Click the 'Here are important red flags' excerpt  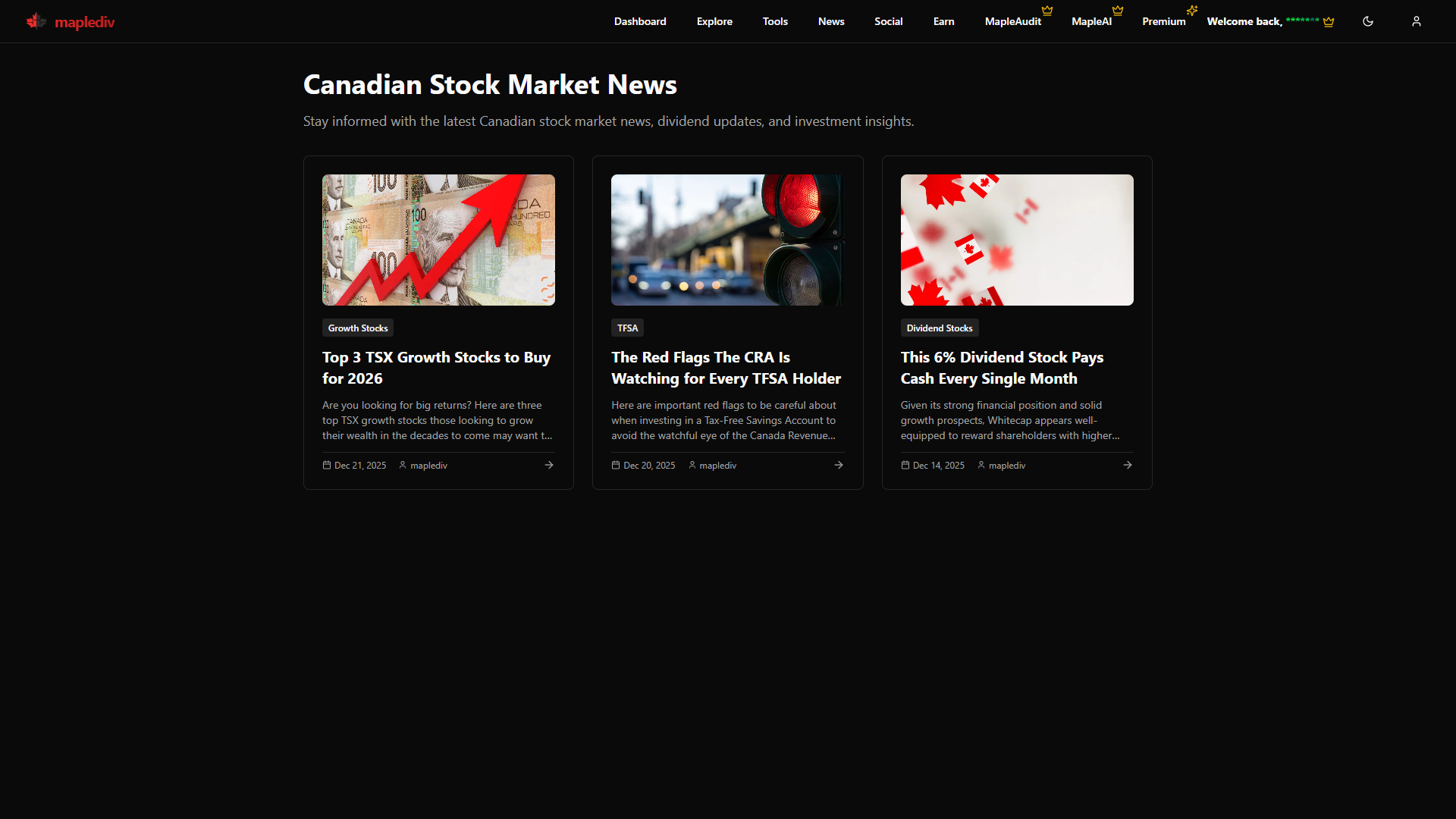click(724, 420)
